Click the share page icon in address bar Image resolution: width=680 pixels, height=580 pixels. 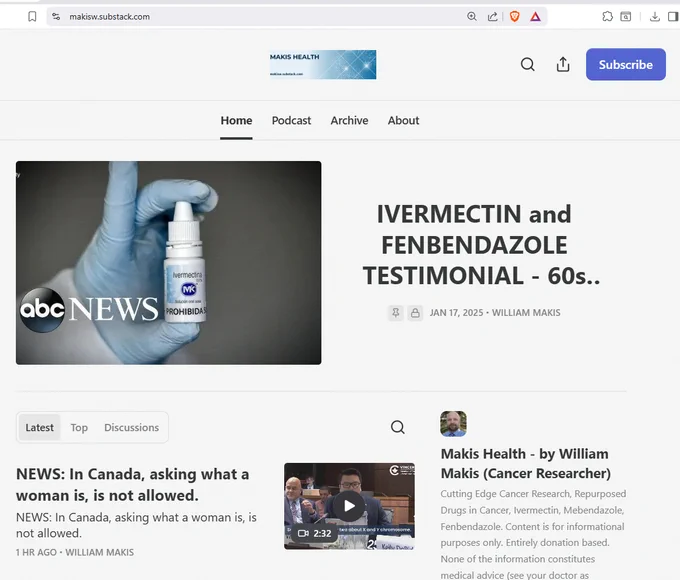point(493,16)
